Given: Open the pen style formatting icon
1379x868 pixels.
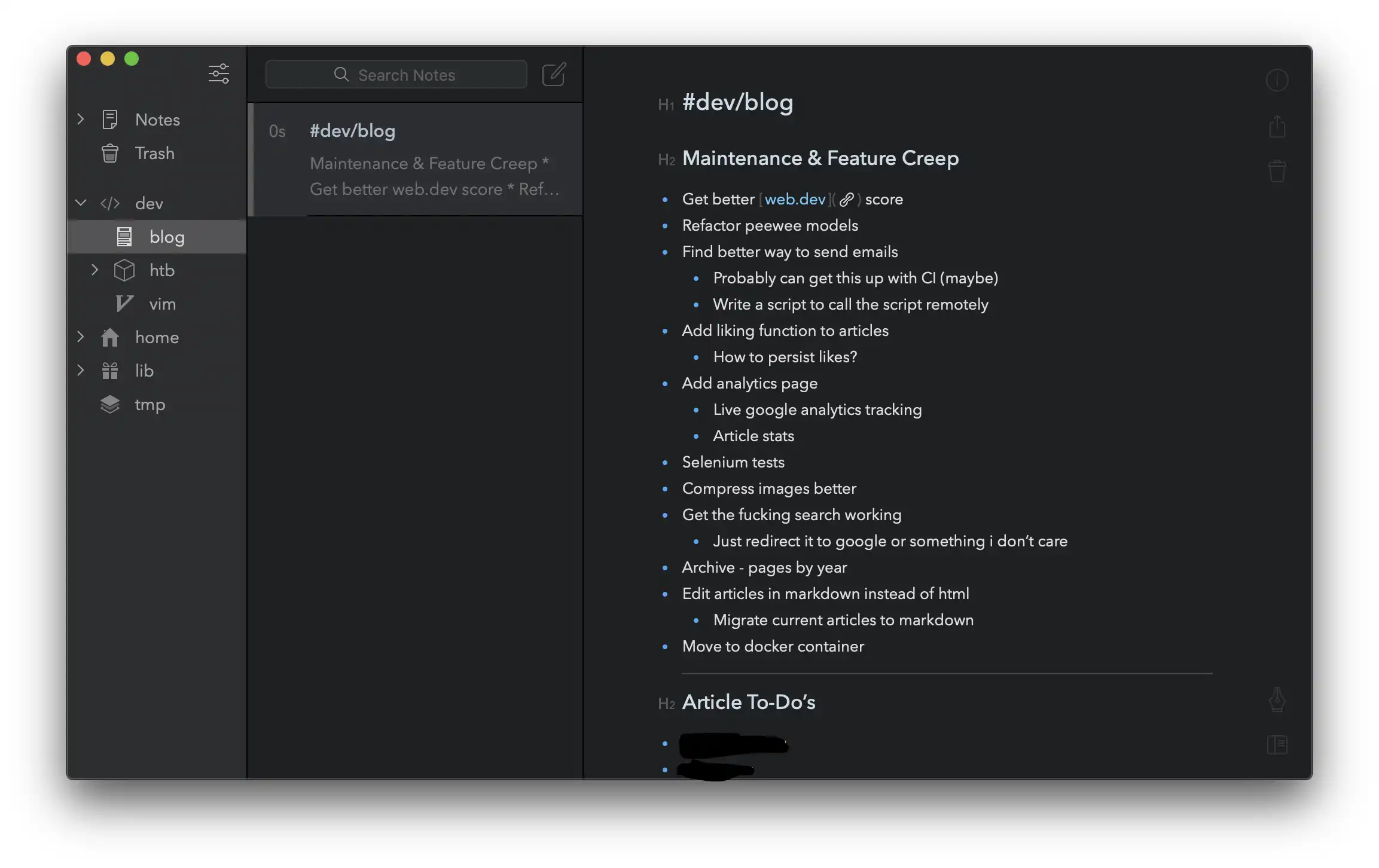Looking at the screenshot, I should click(x=1277, y=699).
